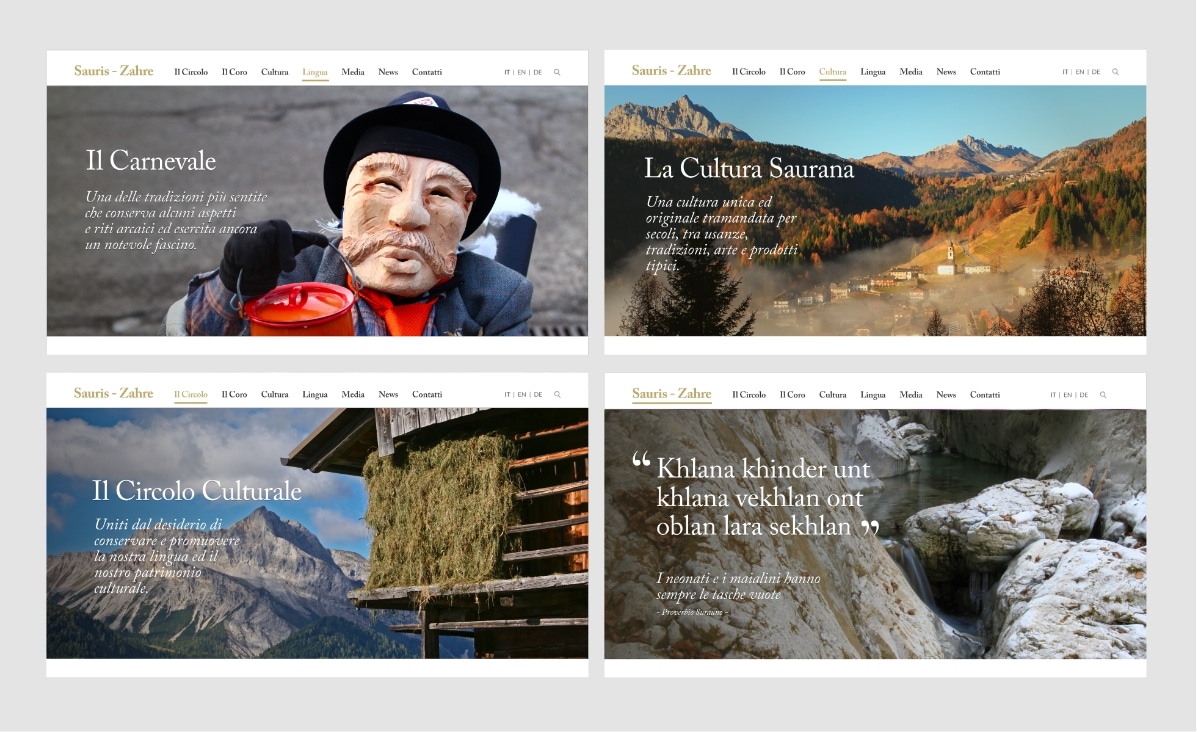
Task: Open active Lingua menu in Carnevale mockup
Action: 315,72
